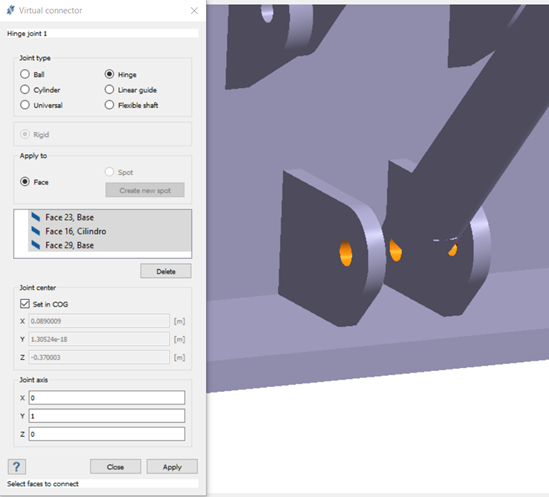Click the face icon beside Face 23, Base
The width and height of the screenshot is (549, 497).
(x=36, y=217)
